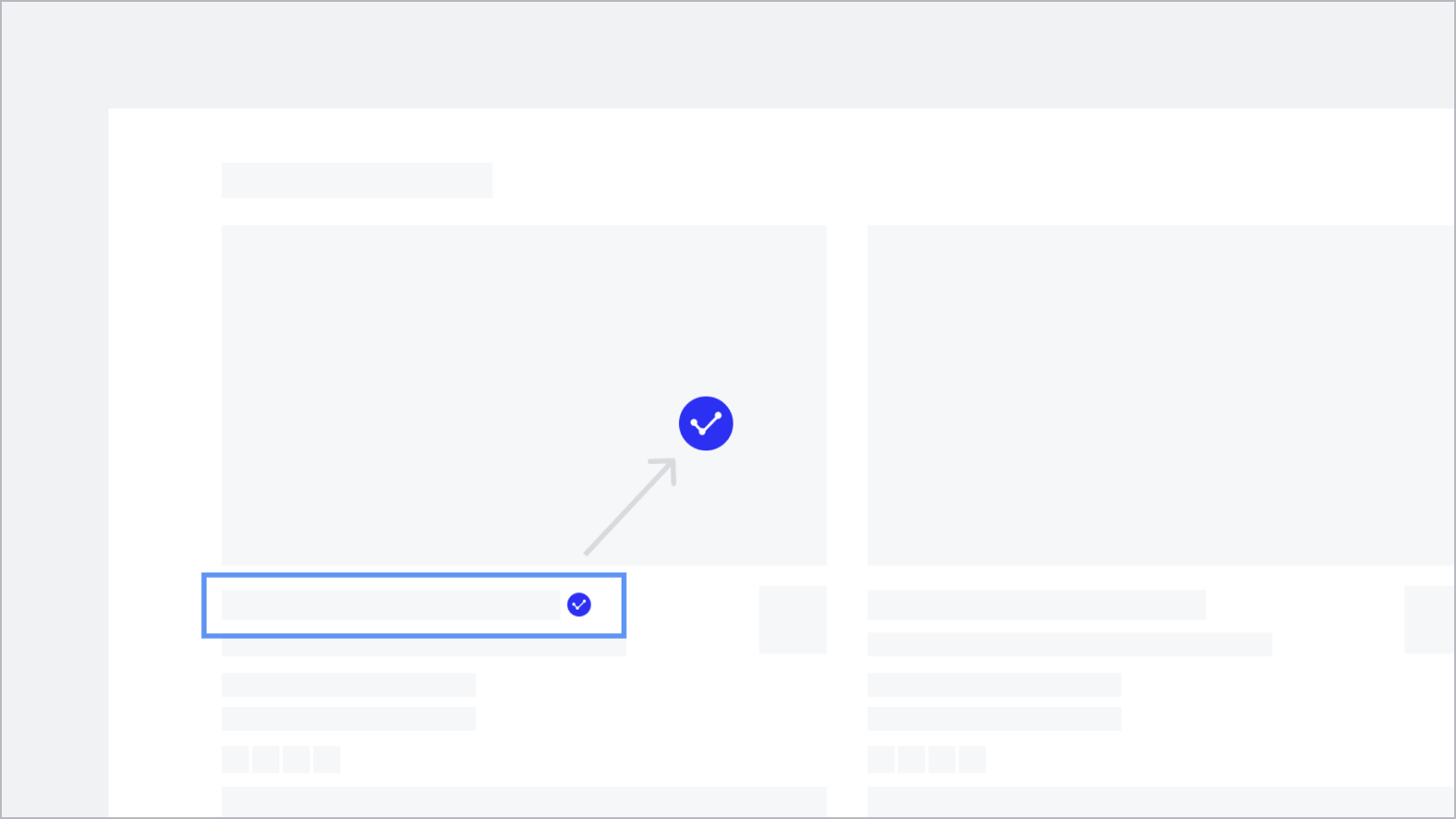
Task: Select the first rating square under the left card
Action: click(236, 760)
